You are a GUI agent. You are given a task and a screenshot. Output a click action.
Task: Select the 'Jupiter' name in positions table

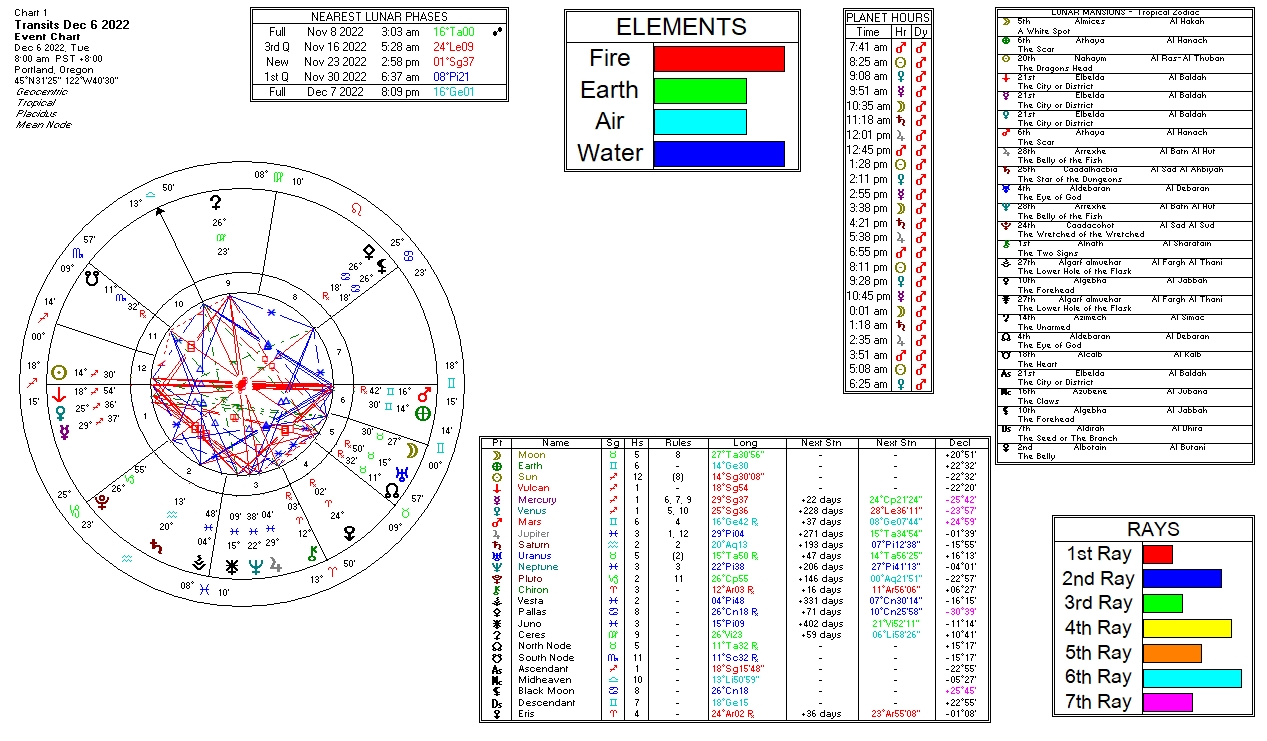[533, 533]
